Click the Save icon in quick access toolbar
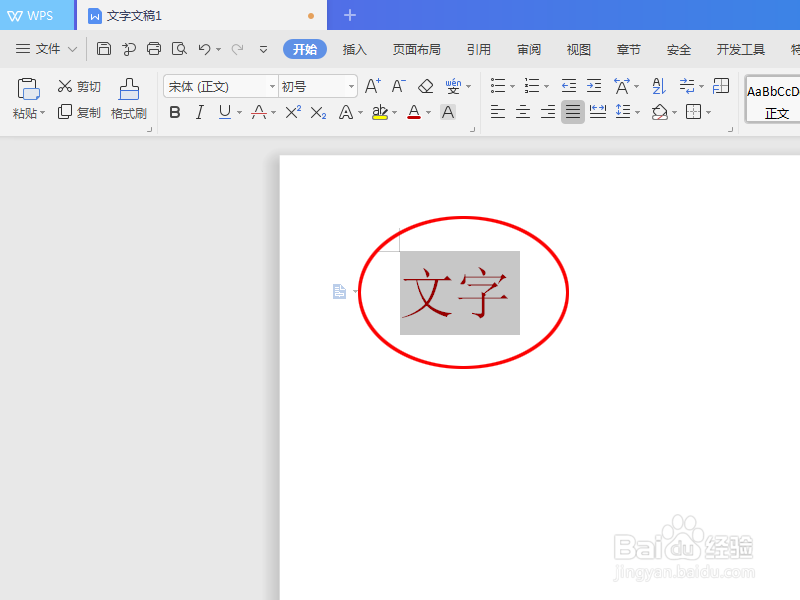Viewport: 800px width, 600px height. [x=104, y=48]
